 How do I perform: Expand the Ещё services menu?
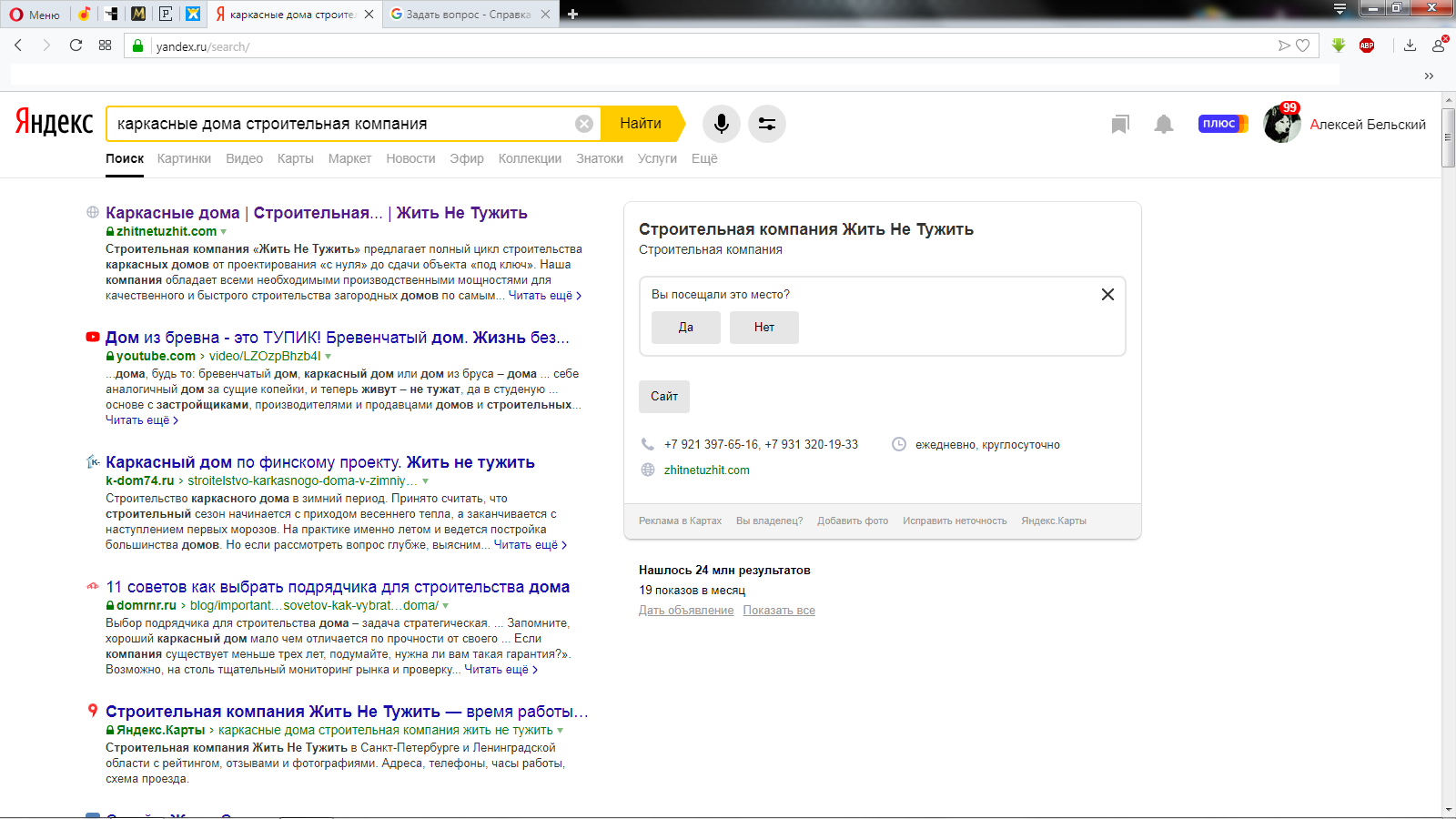pos(704,158)
